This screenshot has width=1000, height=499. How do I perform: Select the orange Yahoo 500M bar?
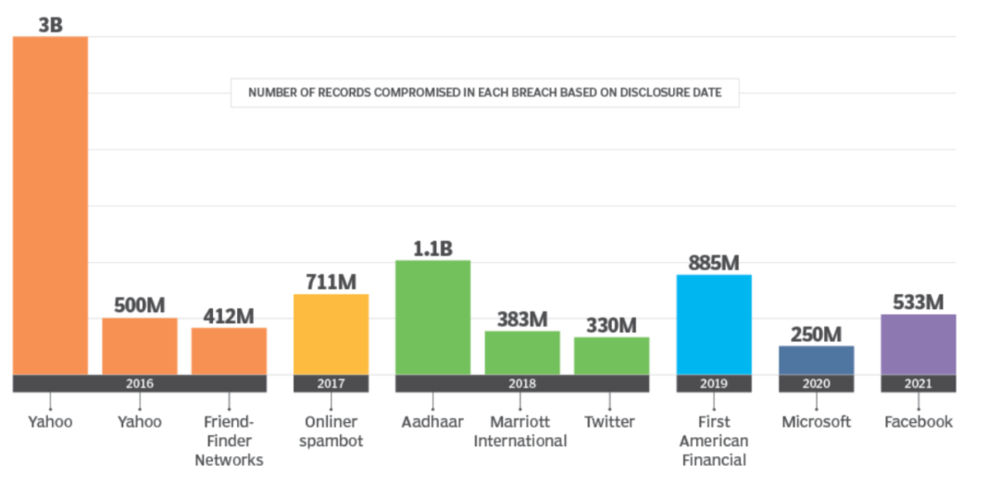(139, 346)
